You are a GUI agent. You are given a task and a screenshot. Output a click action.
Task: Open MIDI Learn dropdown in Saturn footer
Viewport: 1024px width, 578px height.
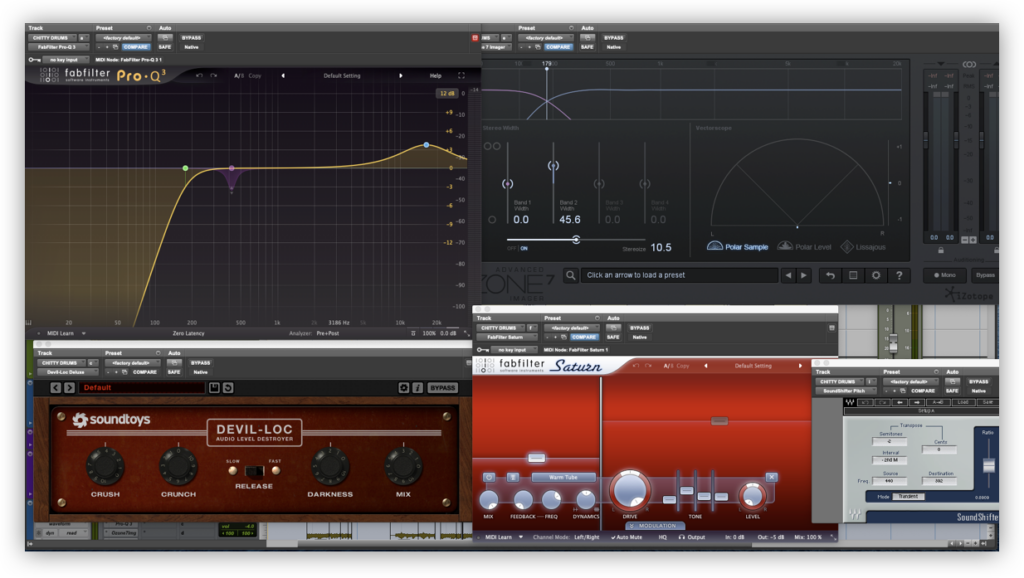504,537
